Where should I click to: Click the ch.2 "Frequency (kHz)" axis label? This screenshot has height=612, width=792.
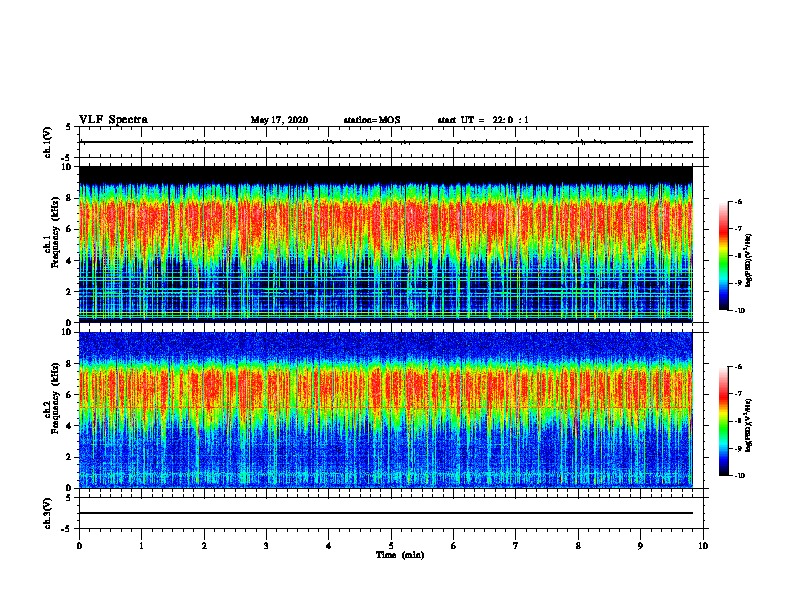pos(55,398)
